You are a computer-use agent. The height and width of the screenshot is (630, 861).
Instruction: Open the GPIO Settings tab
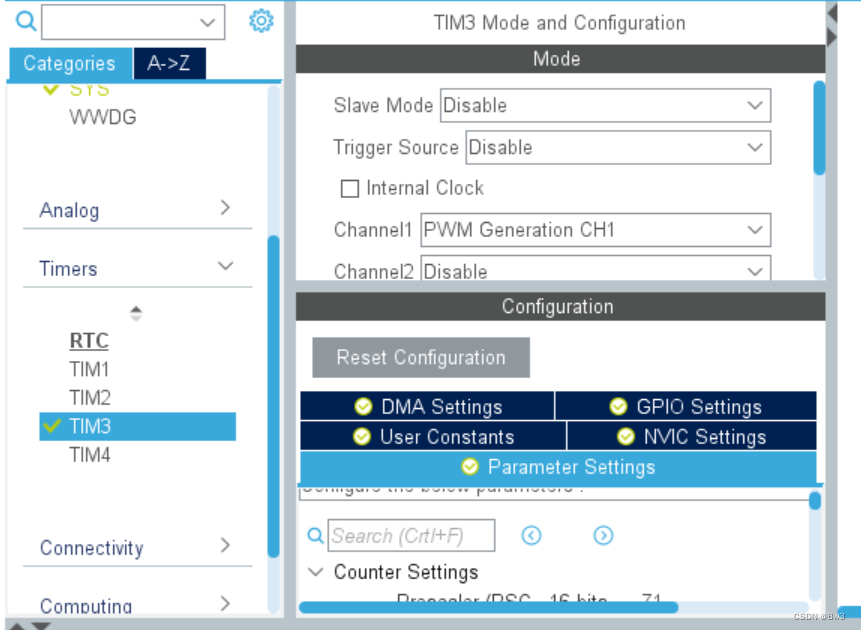tap(690, 406)
